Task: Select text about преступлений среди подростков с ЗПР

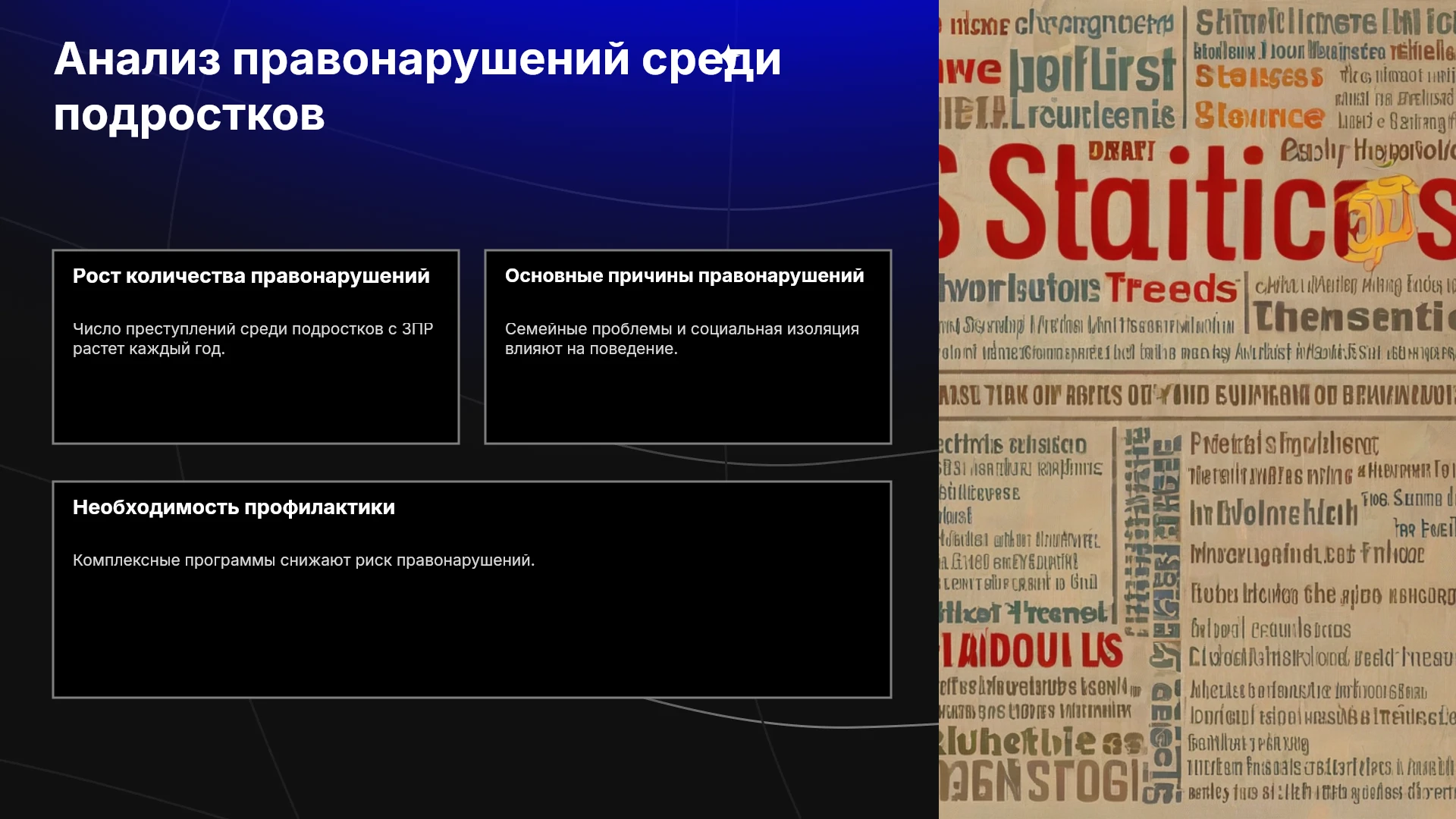Action: coord(253,339)
